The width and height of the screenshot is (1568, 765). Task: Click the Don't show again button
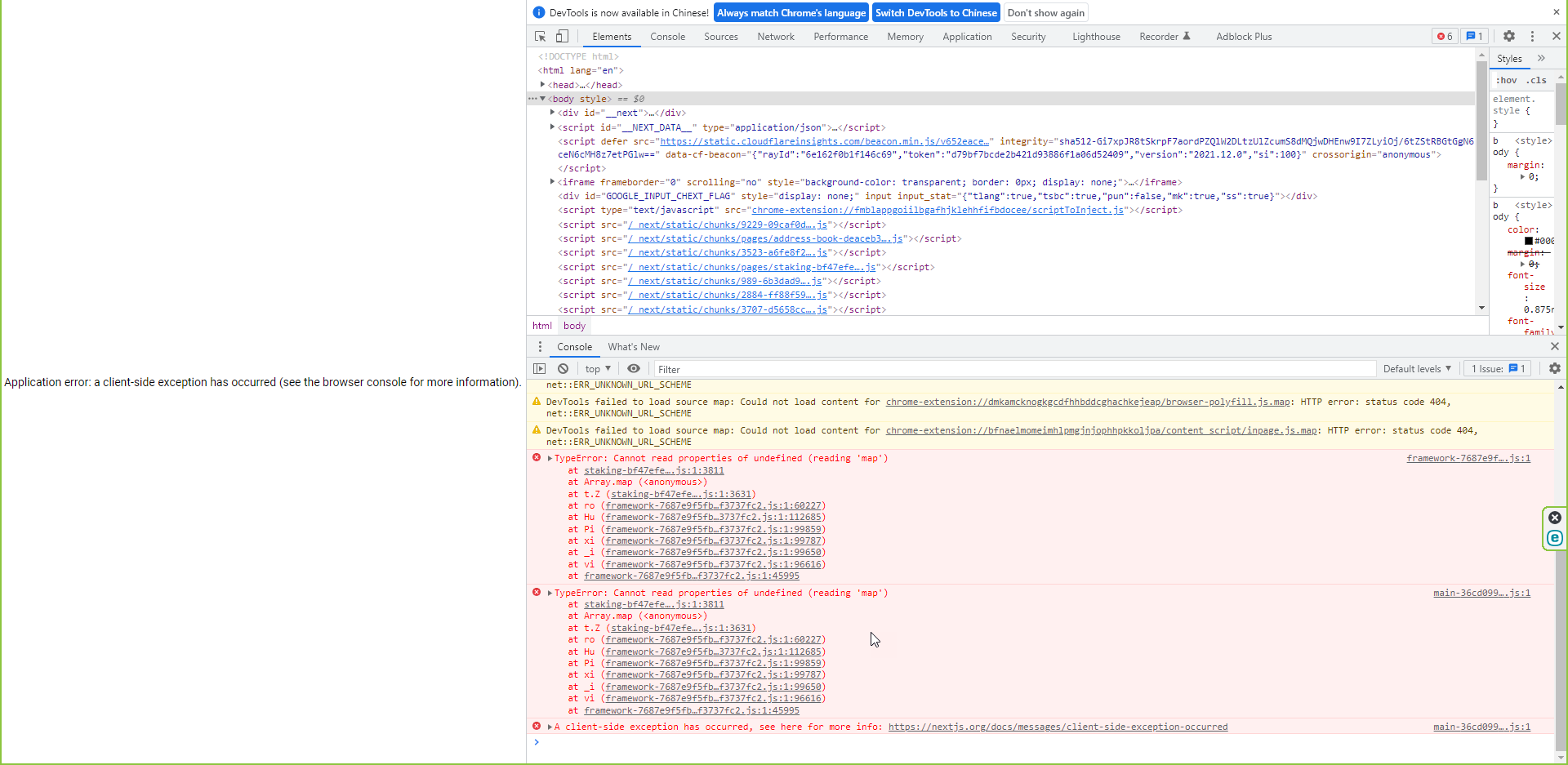pos(1046,12)
